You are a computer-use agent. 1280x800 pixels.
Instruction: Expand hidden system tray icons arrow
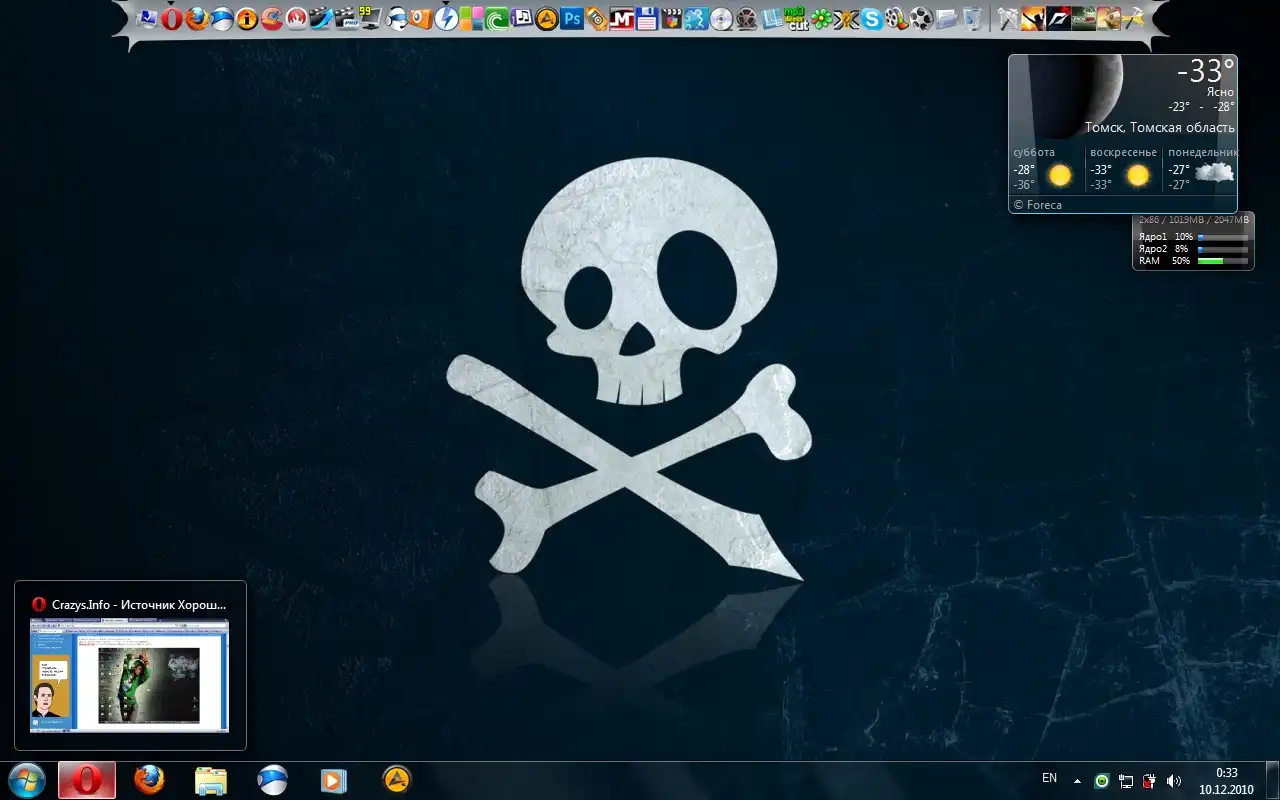pyautogui.click(x=1077, y=781)
